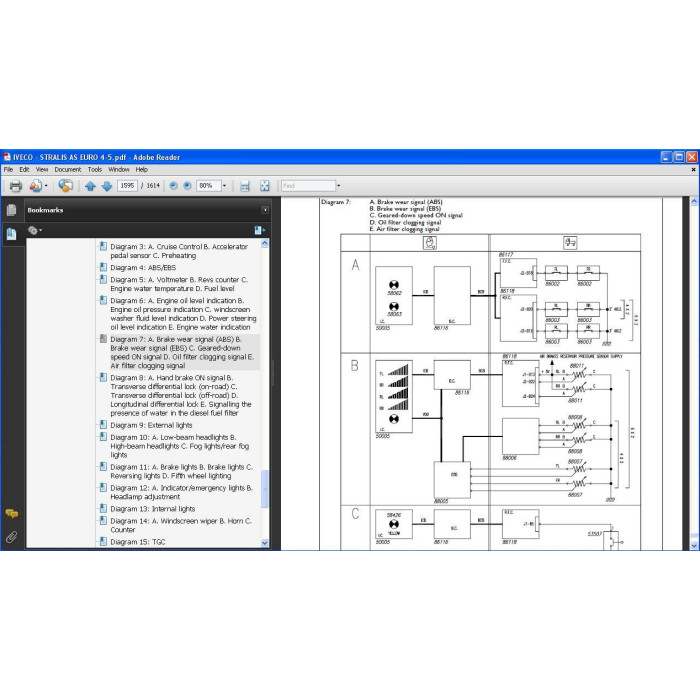
Task: Click the Print icon in toolbar
Action: coord(16,186)
